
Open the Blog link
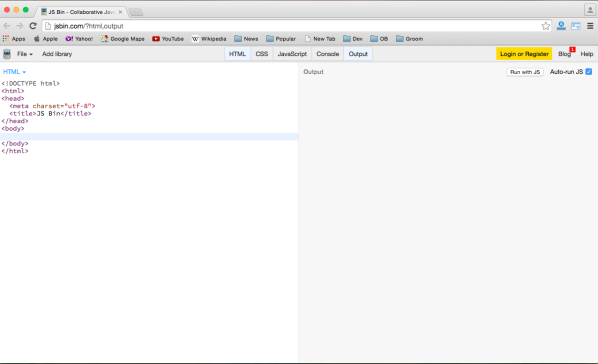564,54
